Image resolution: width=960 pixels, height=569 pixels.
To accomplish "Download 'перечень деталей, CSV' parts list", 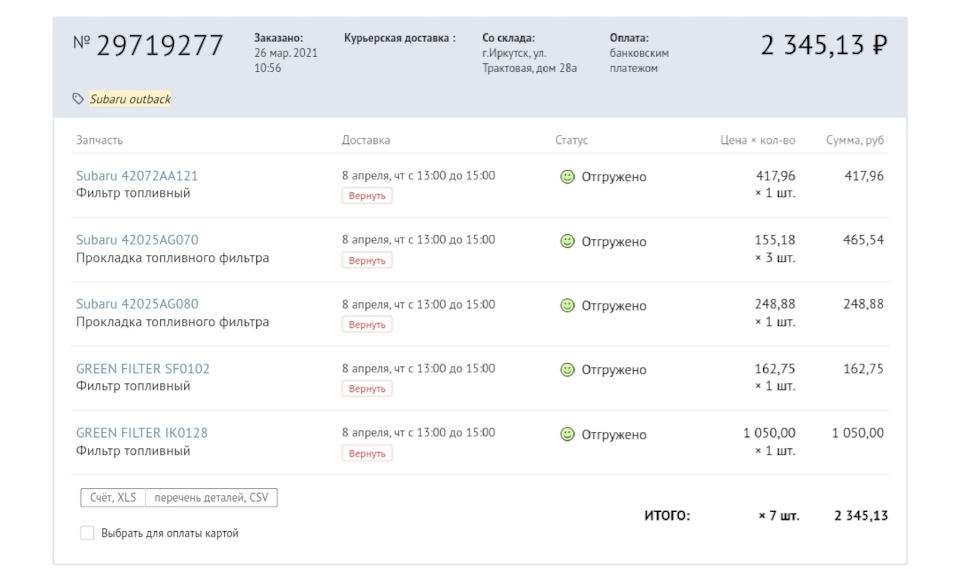I will coord(211,498).
